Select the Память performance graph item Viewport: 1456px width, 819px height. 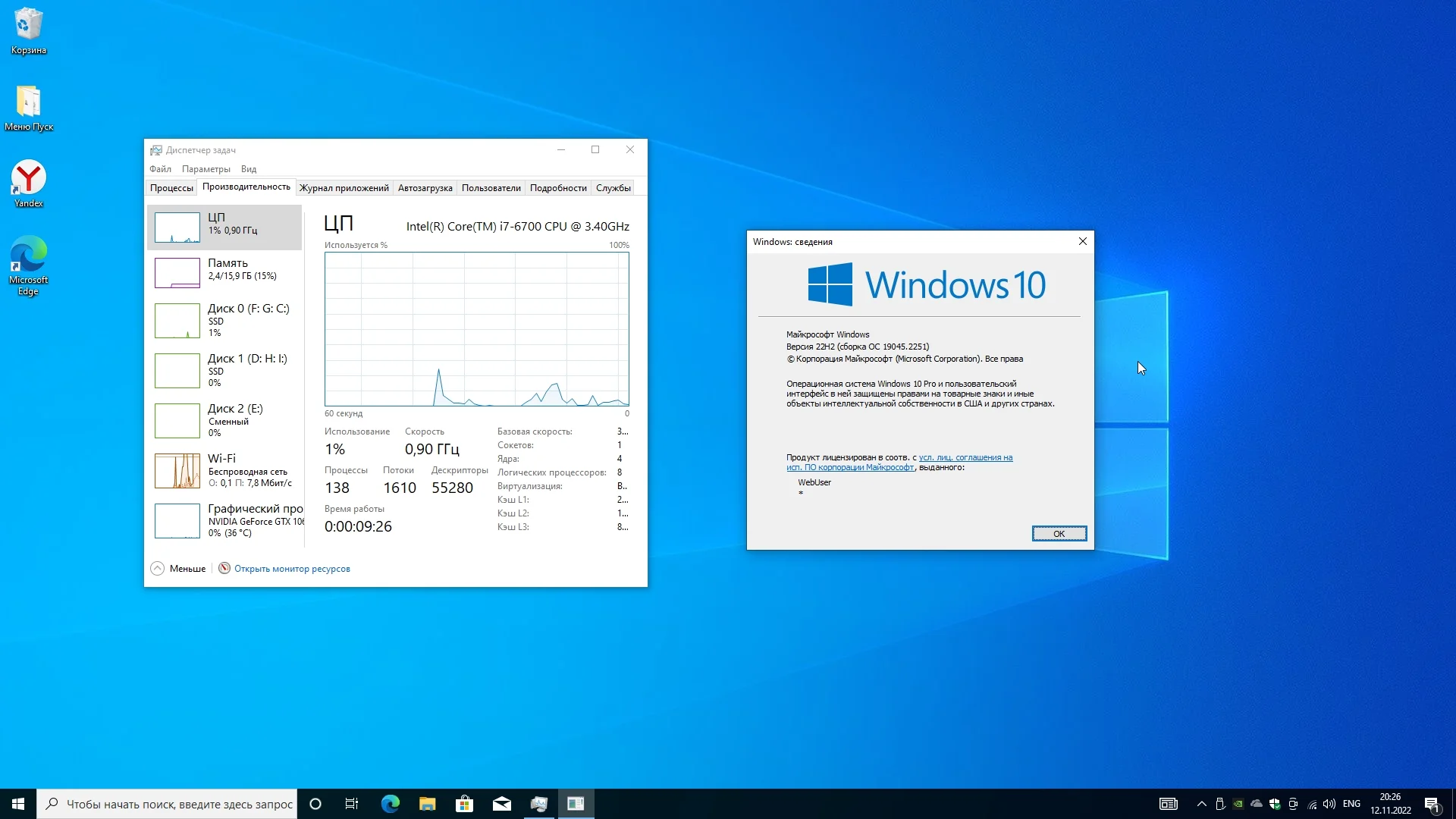coord(225,272)
